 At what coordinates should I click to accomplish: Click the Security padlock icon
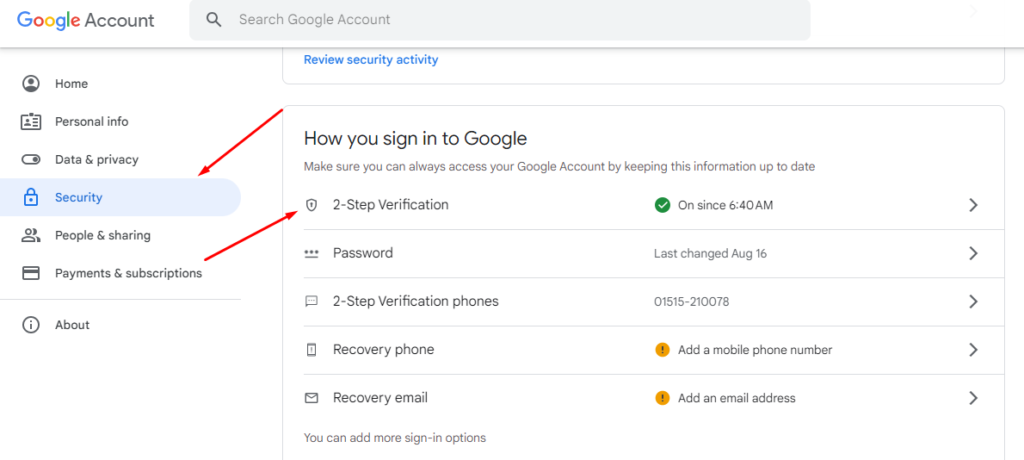click(31, 197)
